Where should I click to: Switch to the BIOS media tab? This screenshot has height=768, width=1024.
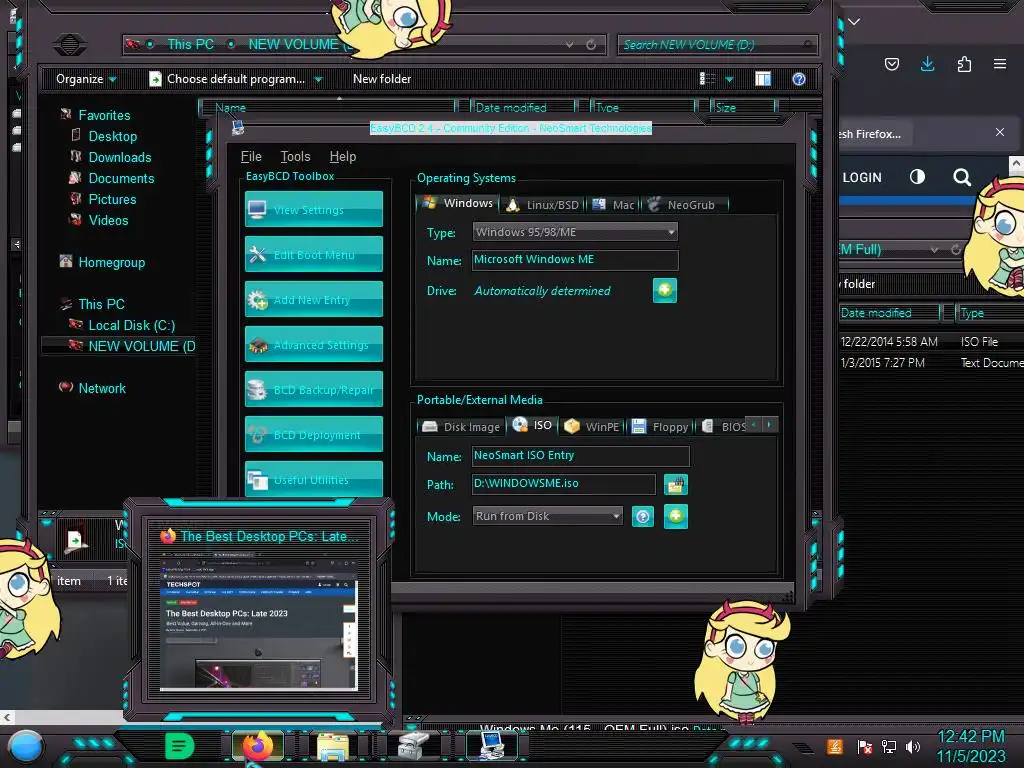click(724, 426)
